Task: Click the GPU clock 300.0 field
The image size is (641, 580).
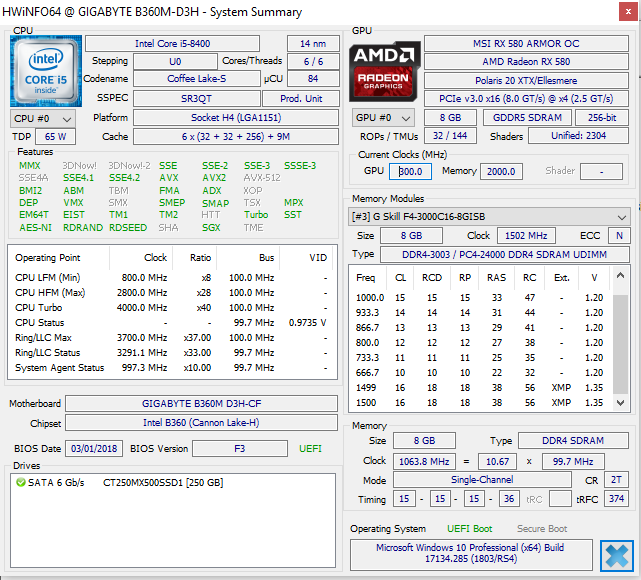Action: pyautogui.click(x=410, y=171)
